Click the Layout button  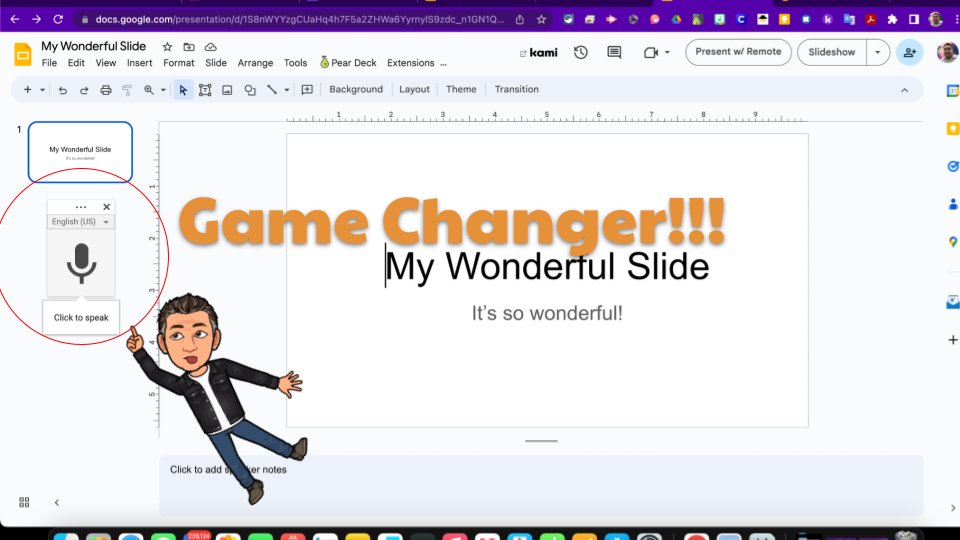pyautogui.click(x=414, y=89)
